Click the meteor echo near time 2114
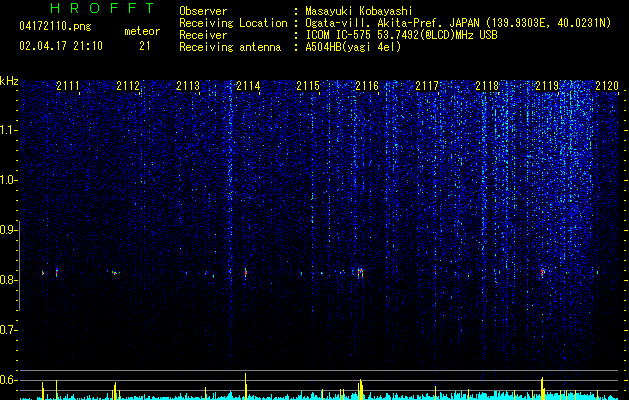Screen dimensions: 629x400 click(x=246, y=273)
